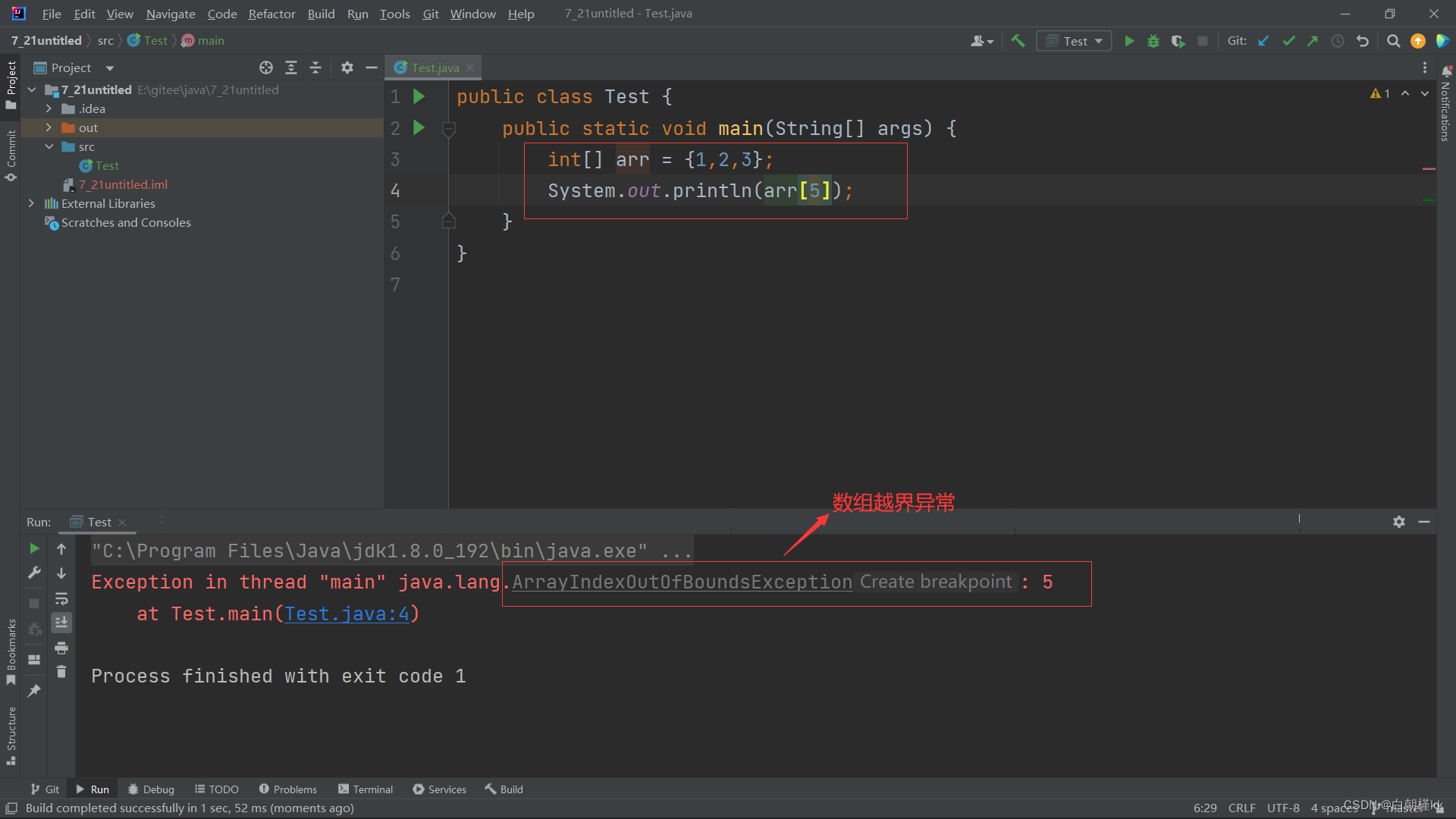Open Project panel gear options
The image size is (1456, 819).
347,67
